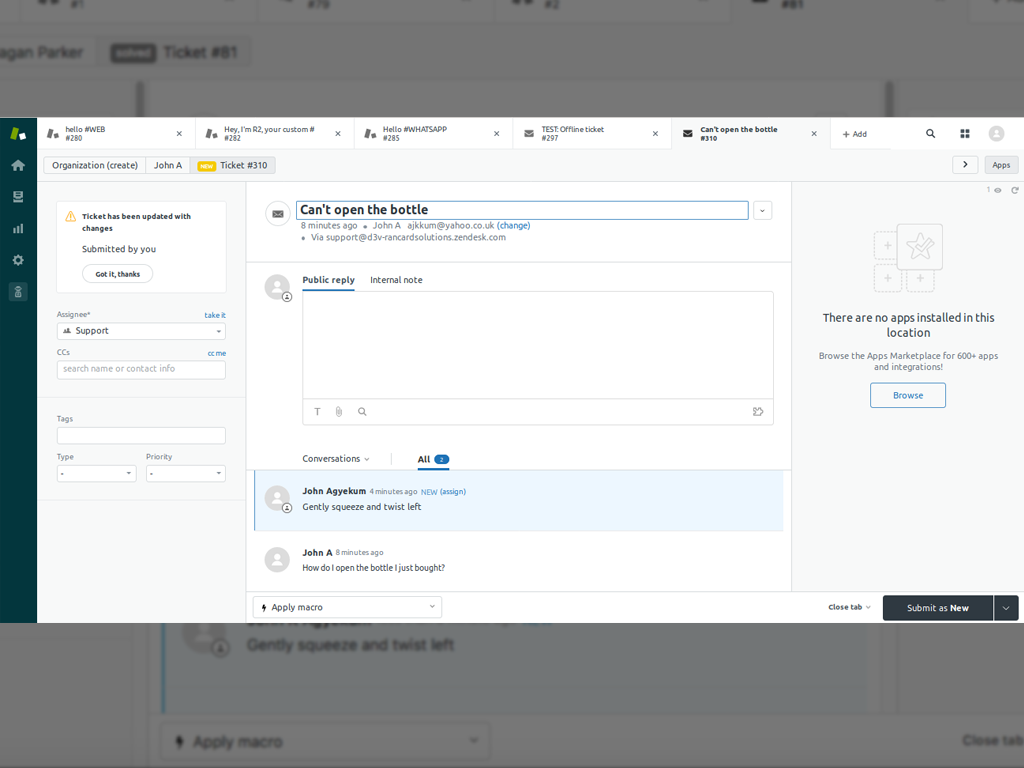Open the Assignee Support dropdown
Screen dimensions: 1024x768
(x=141, y=331)
